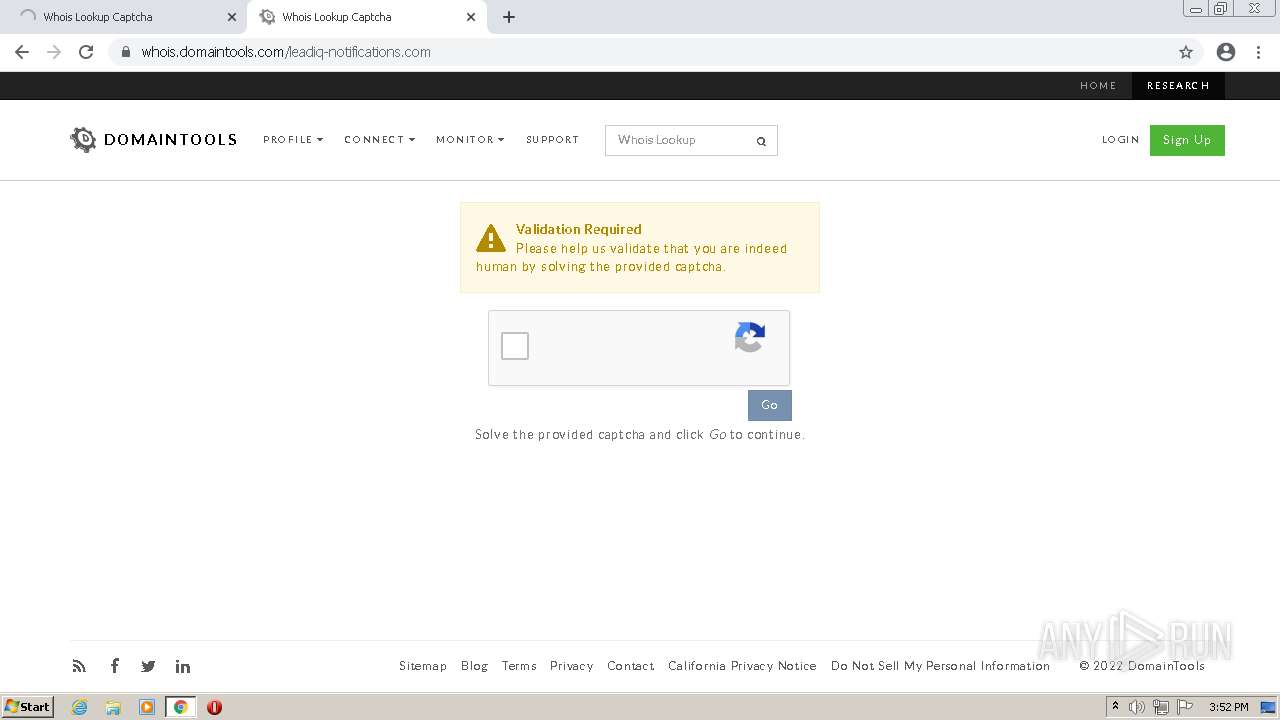This screenshot has height=720, width=1280.
Task: Open File Explorer from taskbar
Action: (113, 707)
